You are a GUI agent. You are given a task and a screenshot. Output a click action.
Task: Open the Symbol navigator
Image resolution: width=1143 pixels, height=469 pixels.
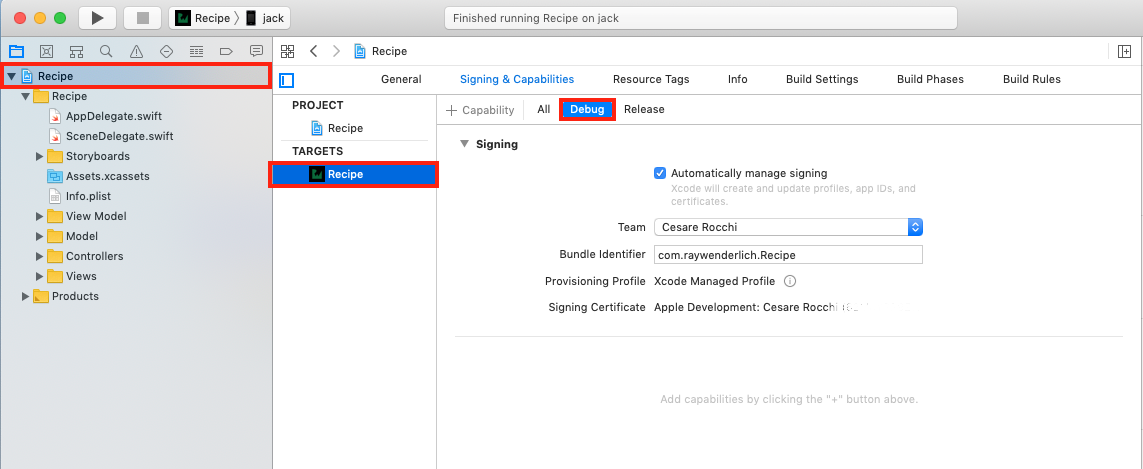pyautogui.click(x=76, y=51)
